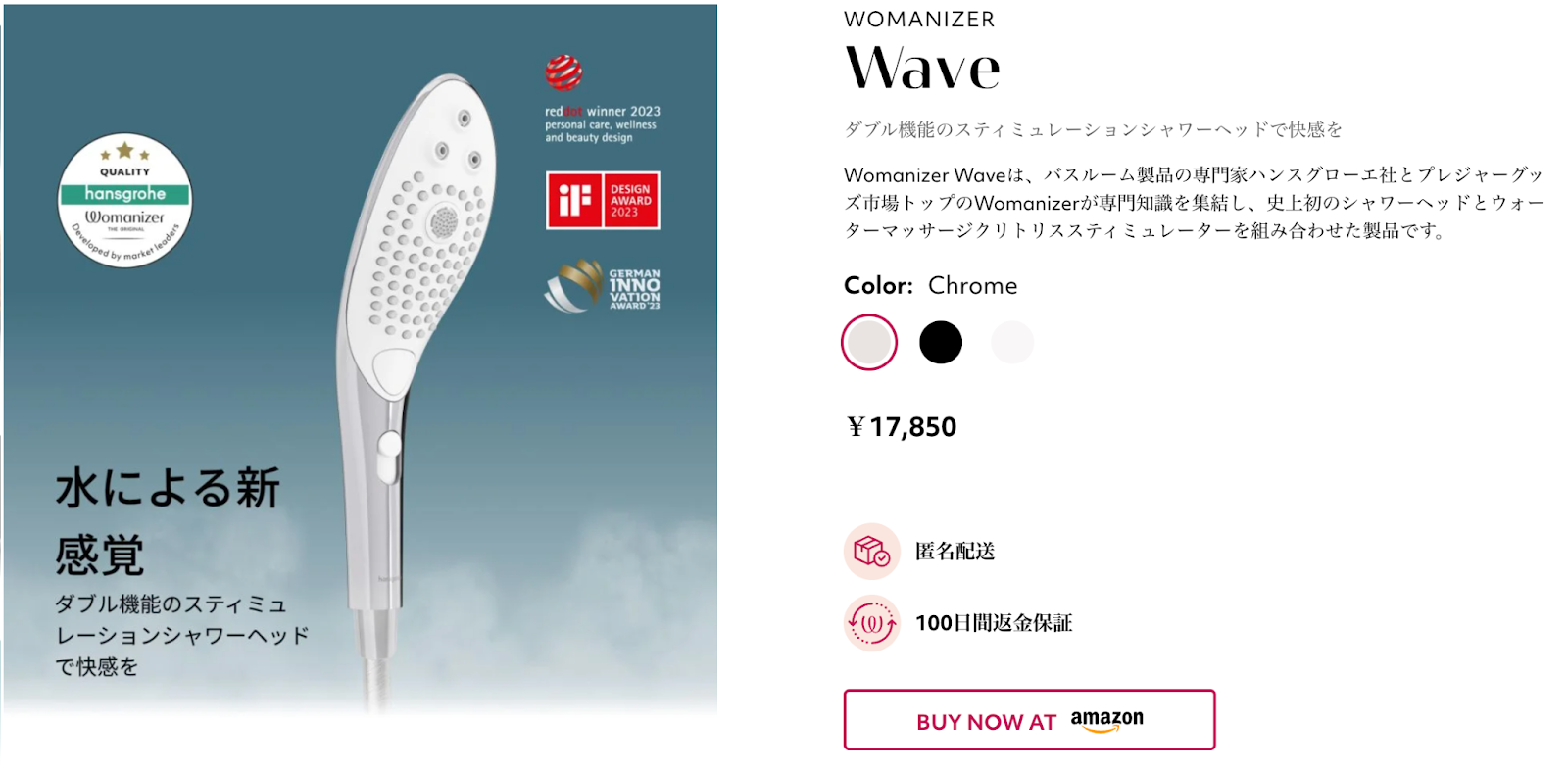1568x772 pixels.
Task: Click the German Innovation Award '23 logo
Action: pos(602,286)
